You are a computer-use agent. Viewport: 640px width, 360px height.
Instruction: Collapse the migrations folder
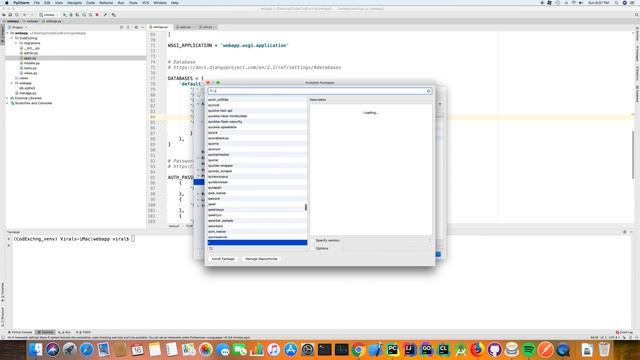pos(16,43)
